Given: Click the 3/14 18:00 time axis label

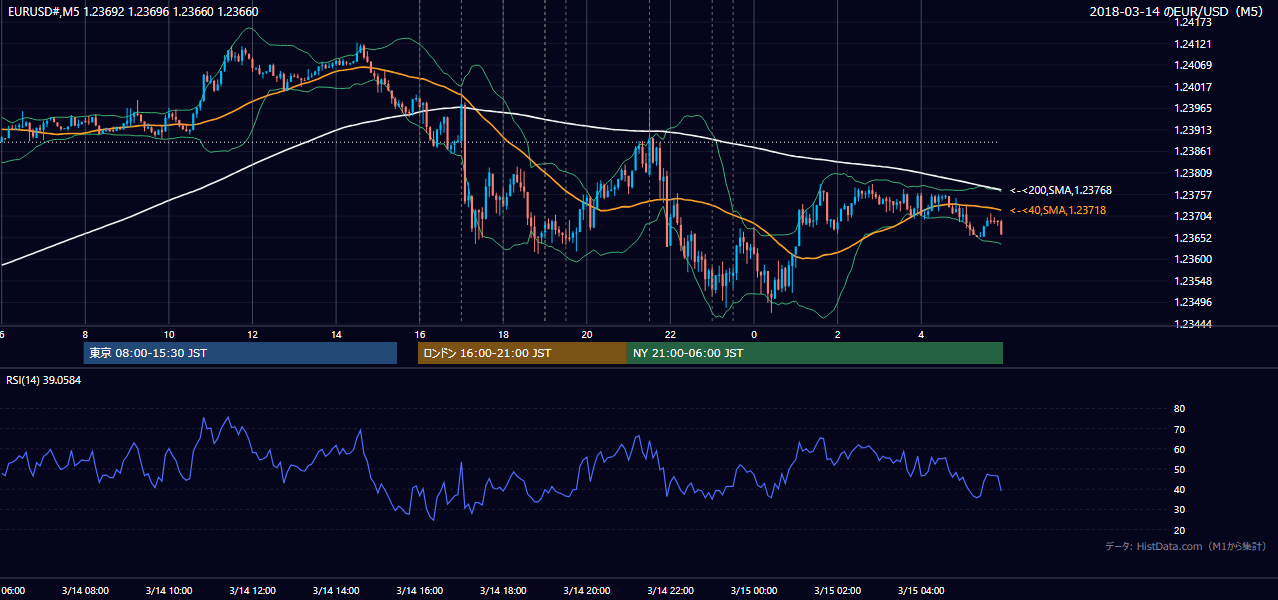Looking at the screenshot, I should 503,590.
